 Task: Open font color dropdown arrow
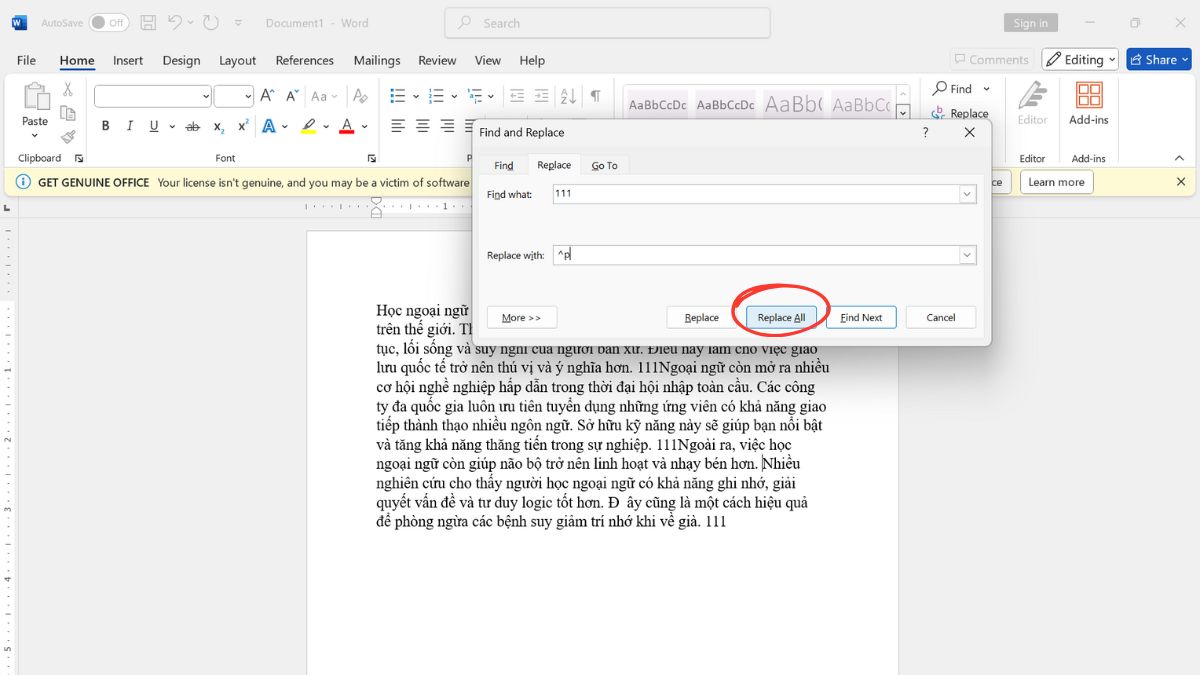click(365, 126)
